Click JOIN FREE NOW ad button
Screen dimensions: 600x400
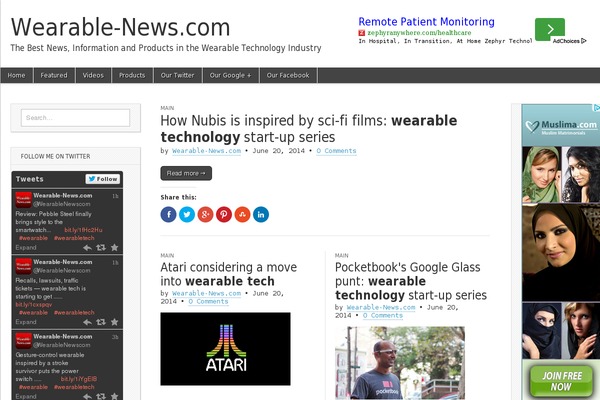561,381
